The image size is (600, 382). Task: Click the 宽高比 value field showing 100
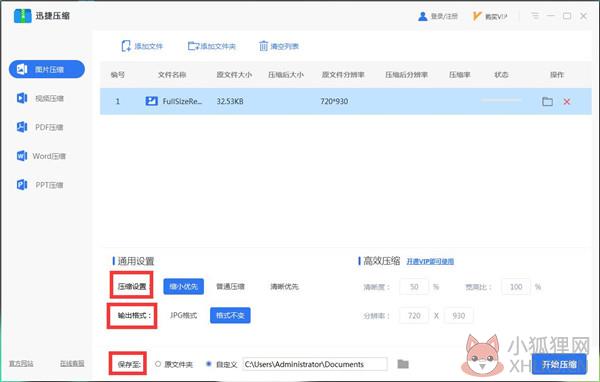(516, 287)
